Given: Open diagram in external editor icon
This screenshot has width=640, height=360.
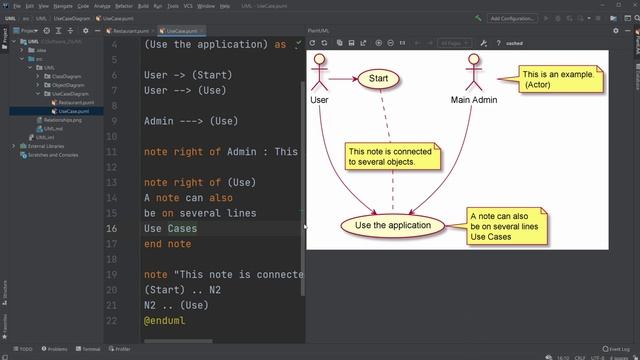Looking at the screenshot, I should 363,43.
